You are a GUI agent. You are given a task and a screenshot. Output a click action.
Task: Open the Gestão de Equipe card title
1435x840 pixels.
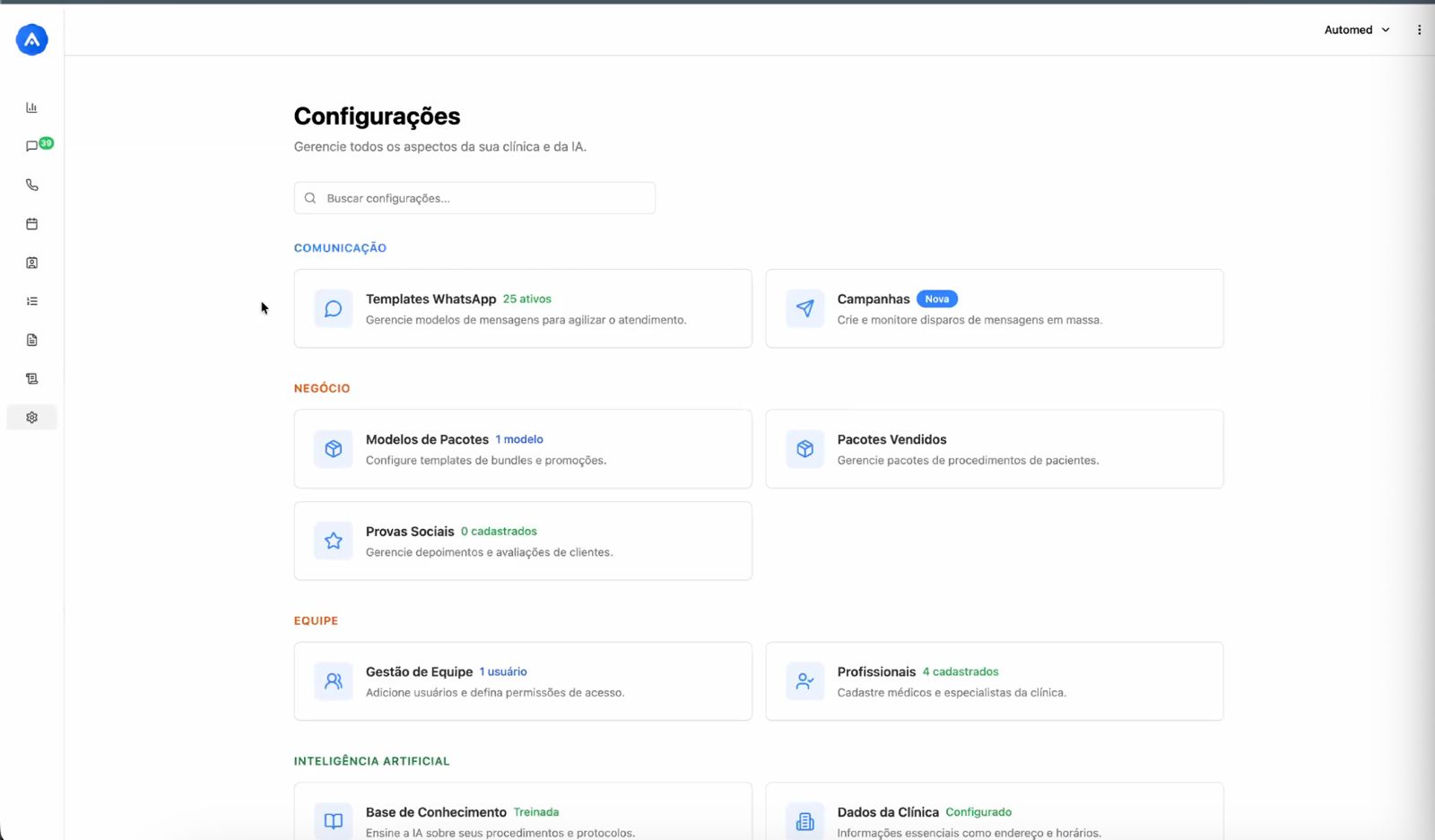click(x=419, y=671)
